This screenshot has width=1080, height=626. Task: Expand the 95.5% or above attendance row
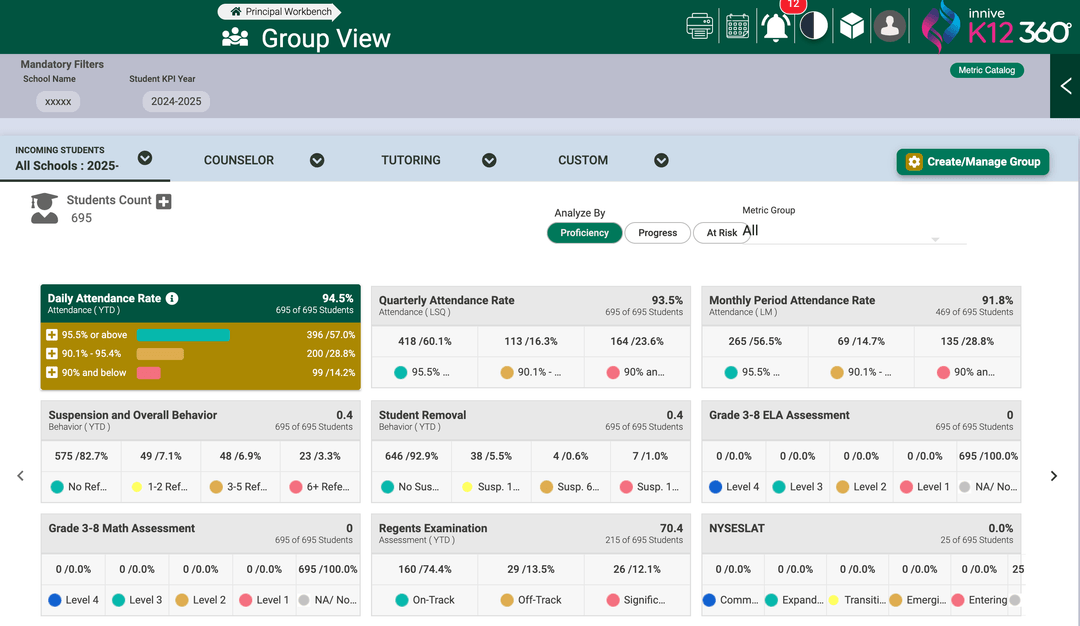[x=52, y=335]
